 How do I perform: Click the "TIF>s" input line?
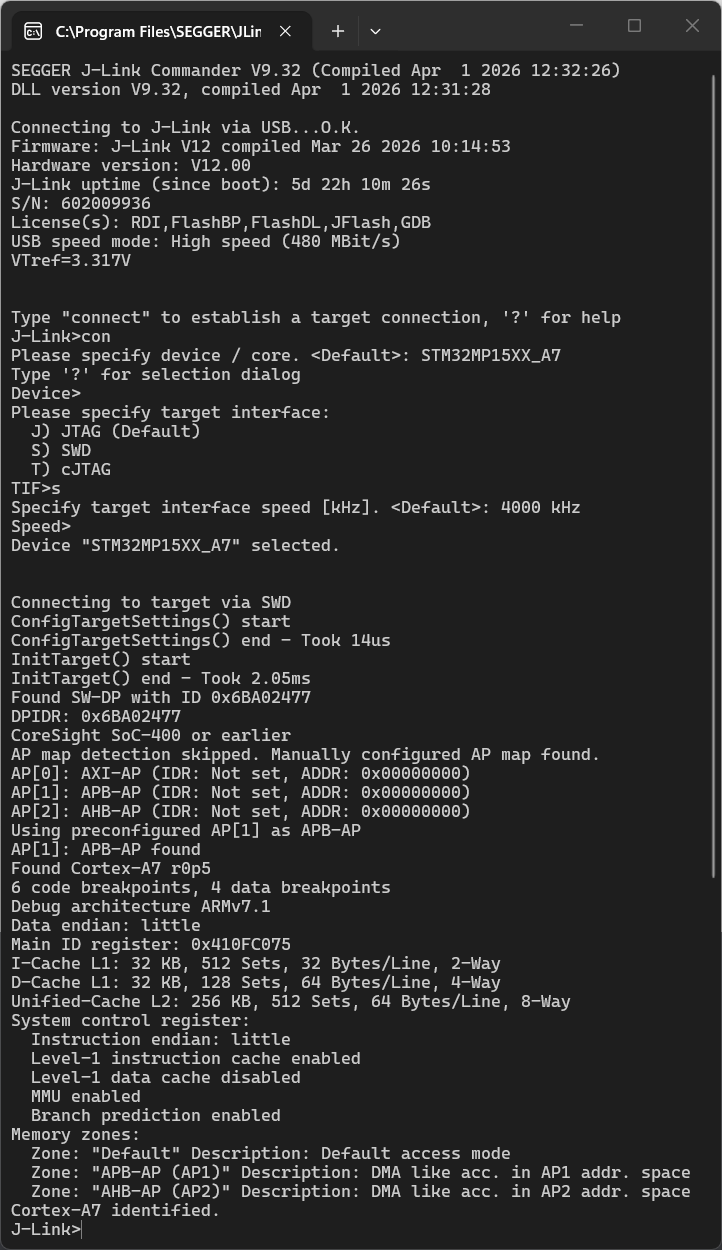(36, 488)
